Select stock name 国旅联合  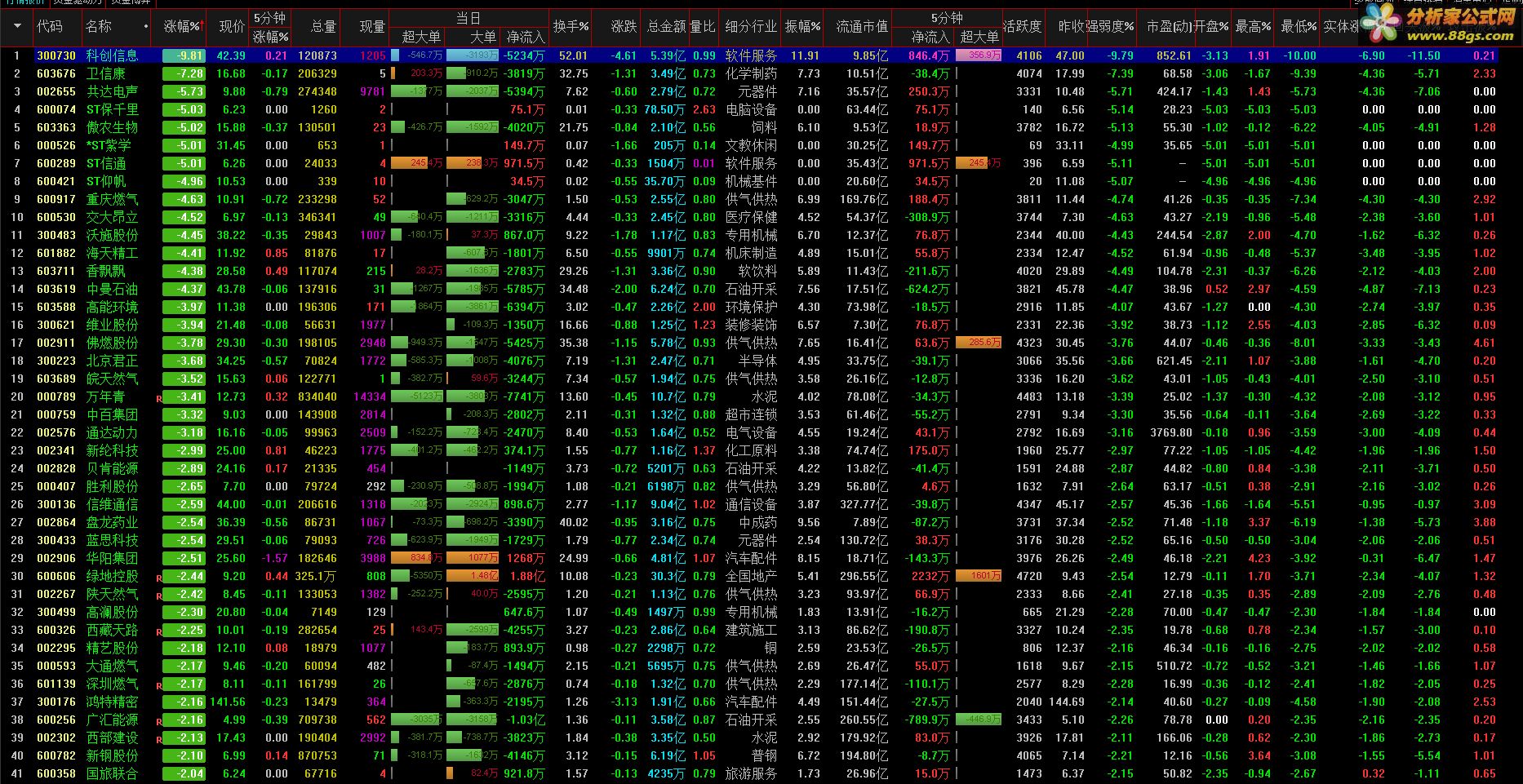tap(112, 773)
